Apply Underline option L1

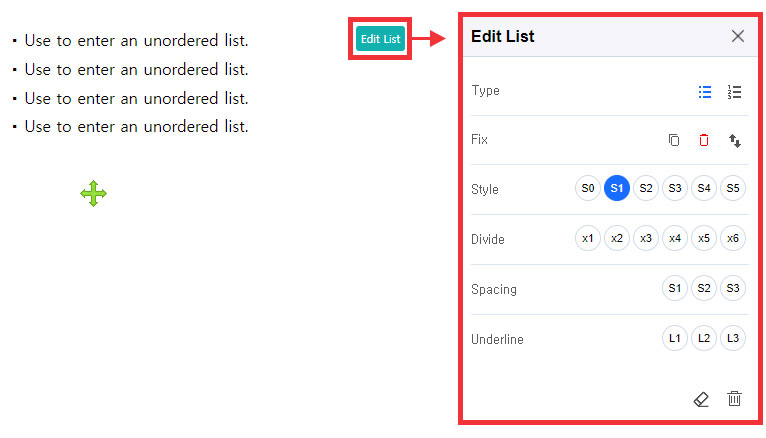675,338
